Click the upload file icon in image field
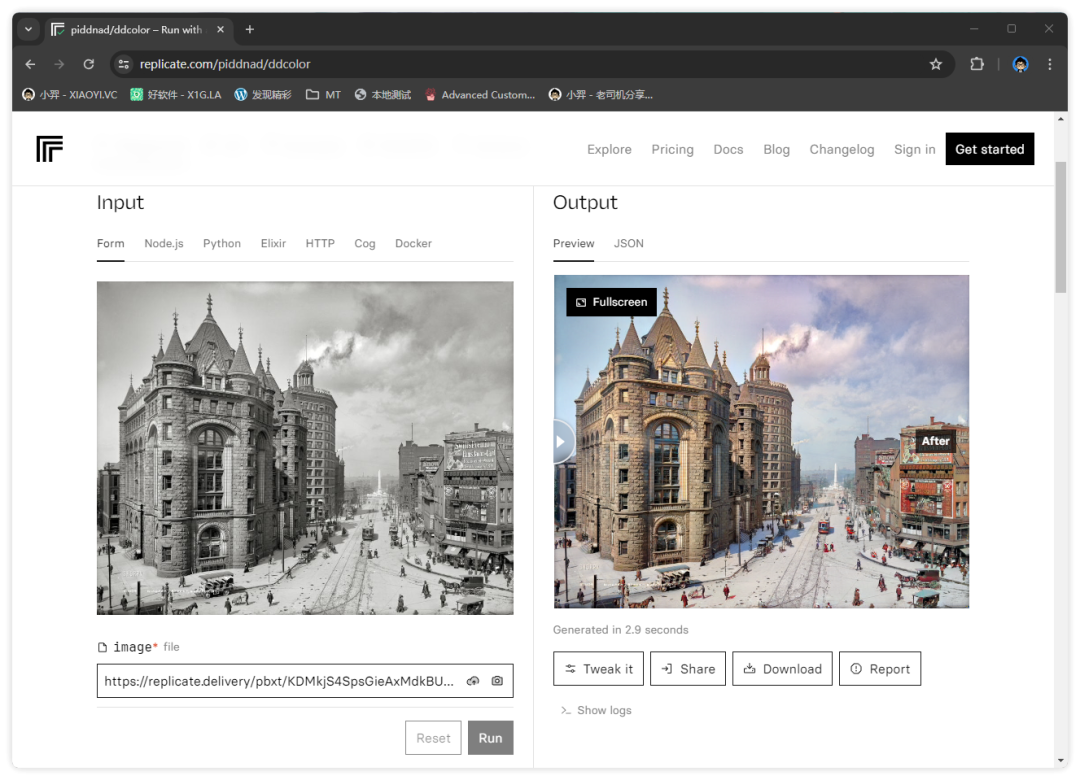 pos(473,681)
